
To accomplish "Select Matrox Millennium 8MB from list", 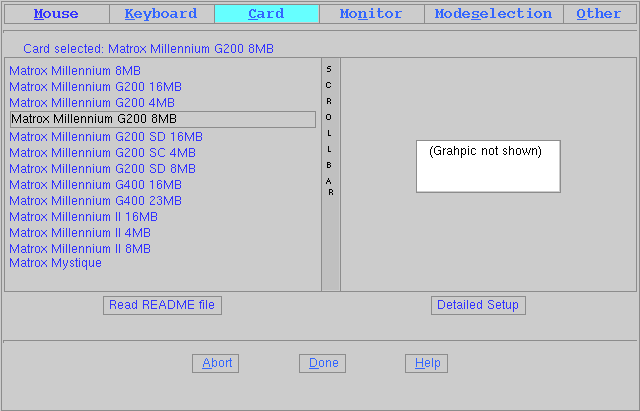I will coord(75,71).
